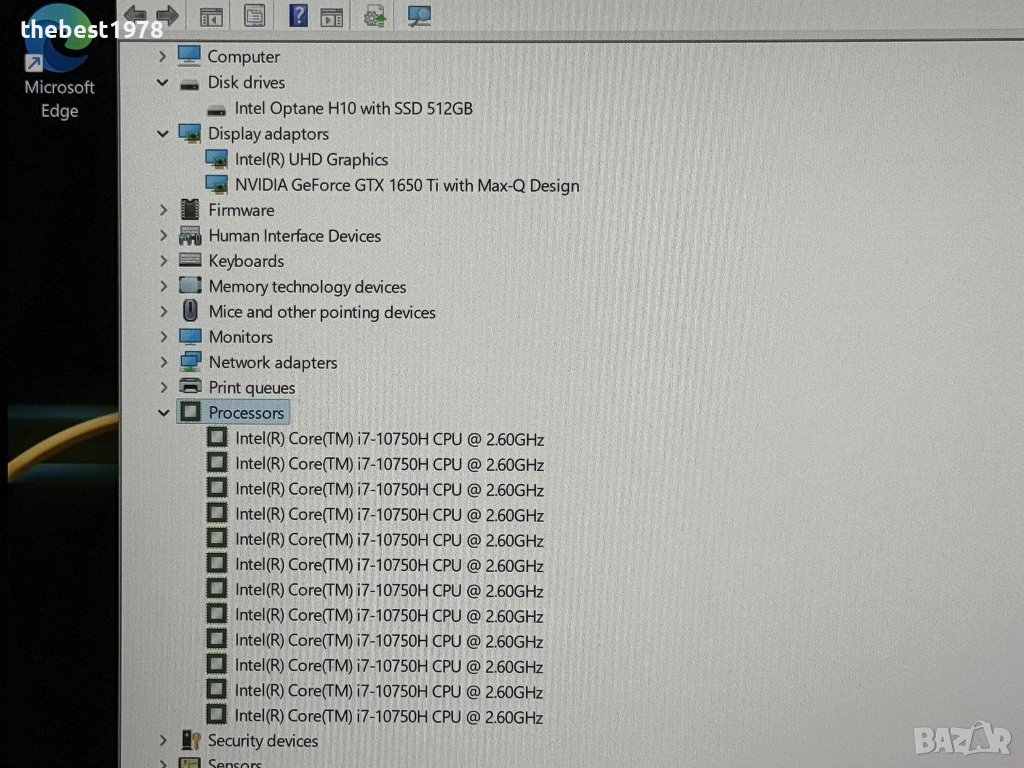Select the Human Interface Devices category

294,236
